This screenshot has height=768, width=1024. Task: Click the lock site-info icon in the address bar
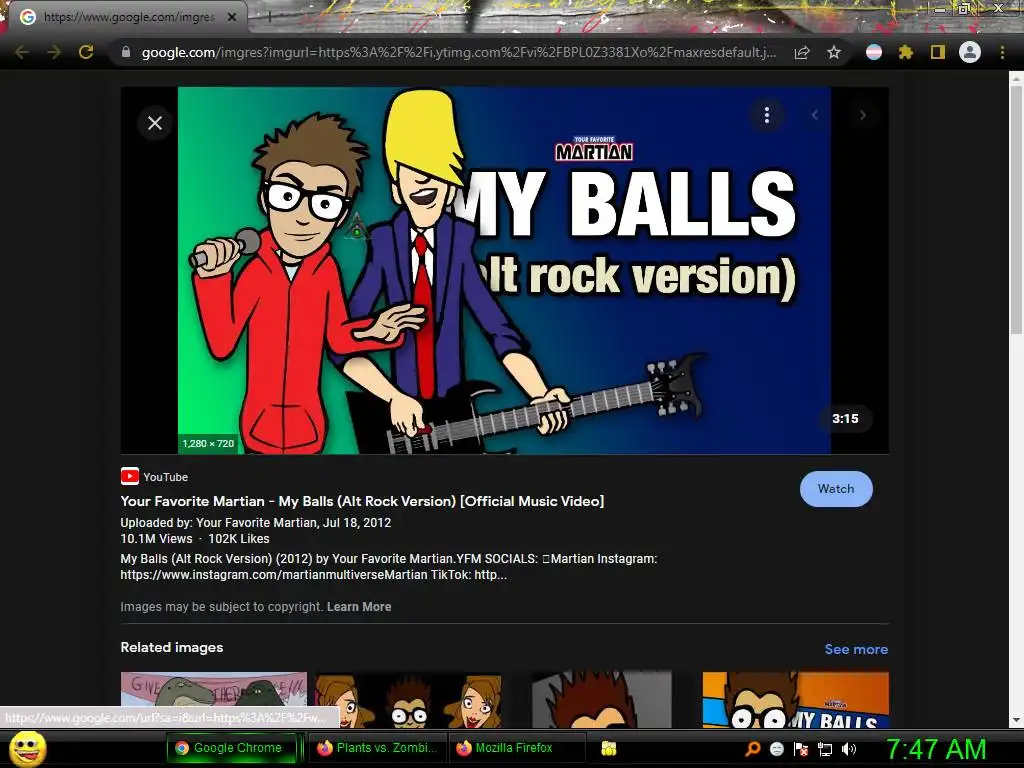(x=126, y=52)
